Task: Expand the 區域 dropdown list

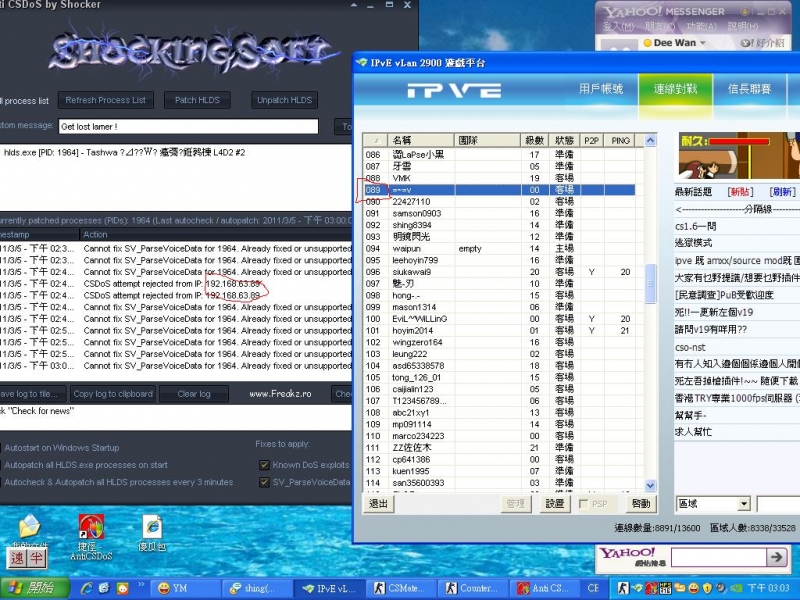Action: (x=743, y=504)
